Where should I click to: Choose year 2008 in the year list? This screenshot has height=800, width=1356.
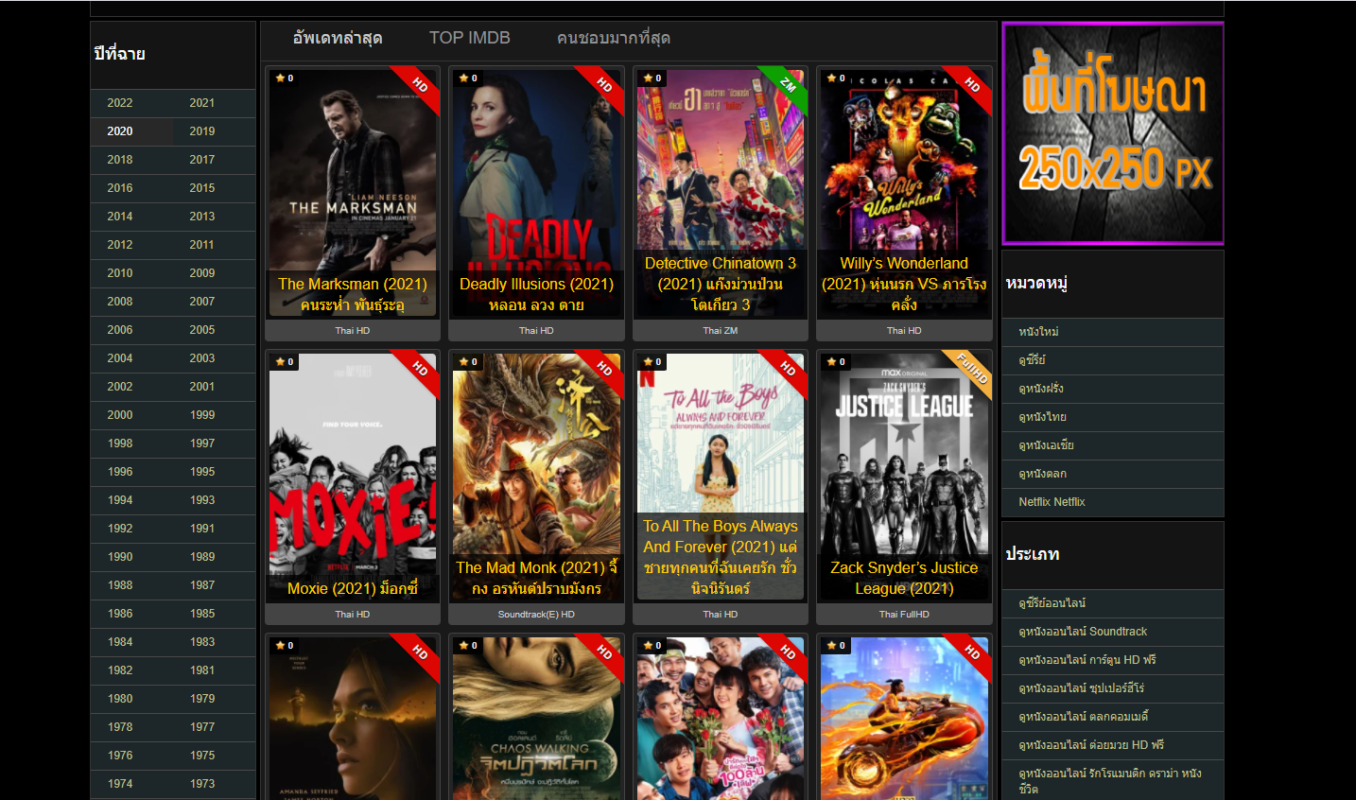(120, 301)
